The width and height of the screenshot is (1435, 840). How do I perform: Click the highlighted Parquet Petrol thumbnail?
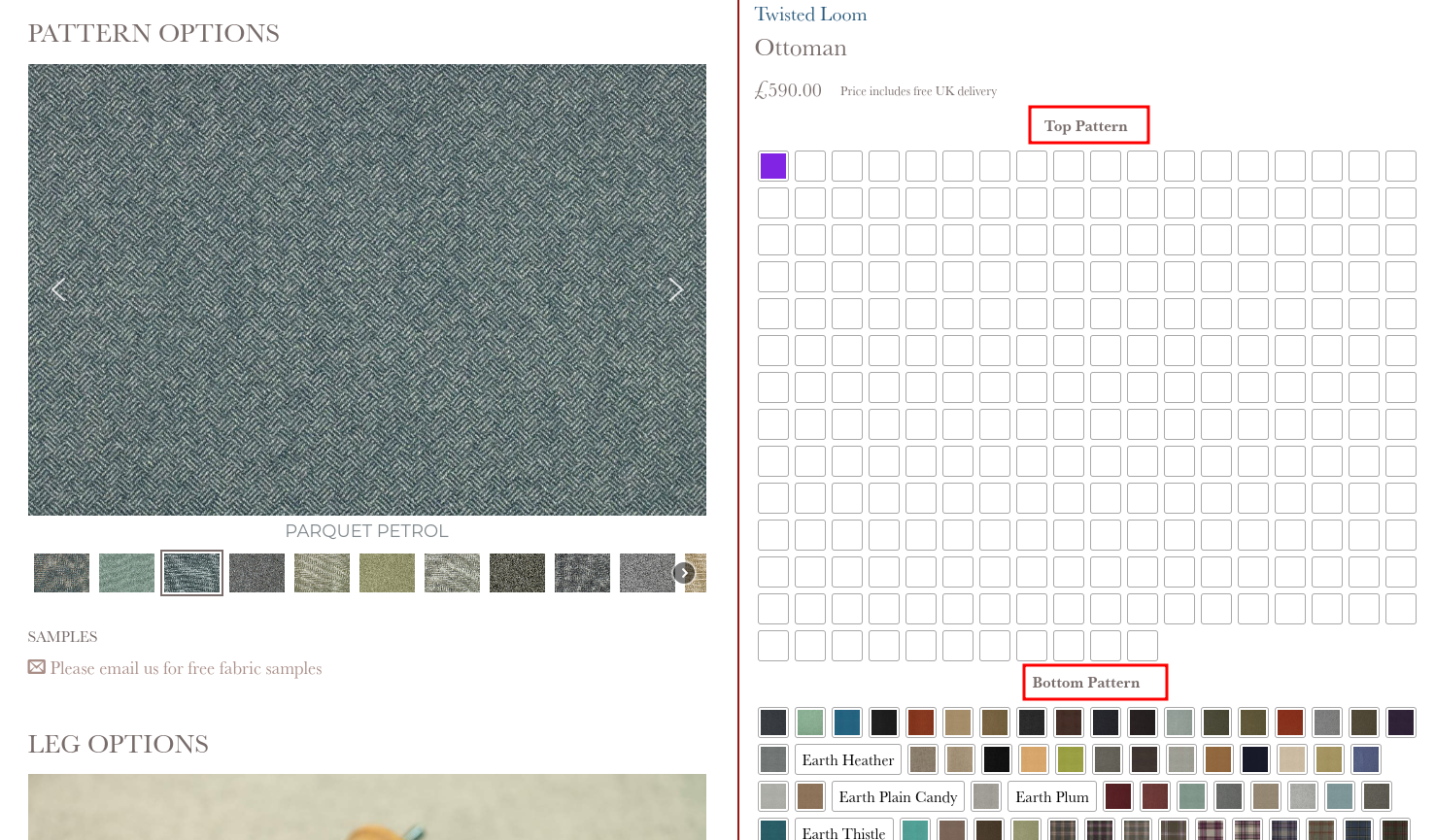tap(191, 573)
